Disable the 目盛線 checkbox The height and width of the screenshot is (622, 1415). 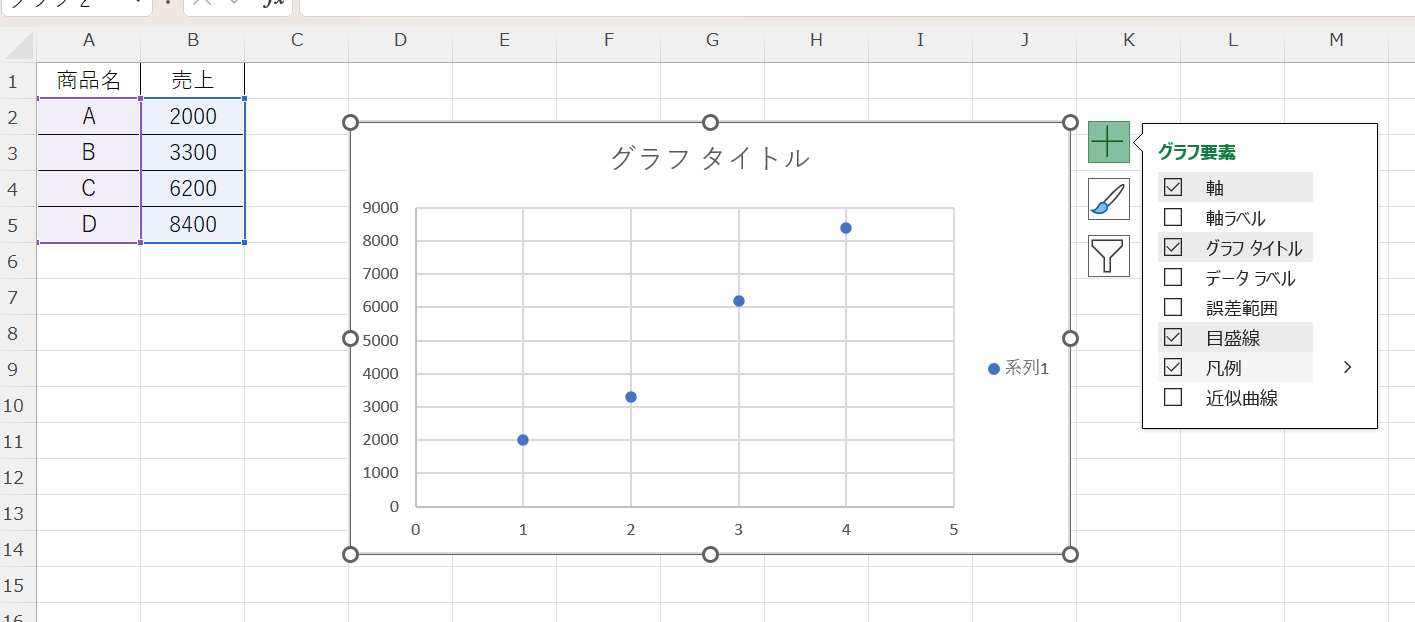(1173, 338)
